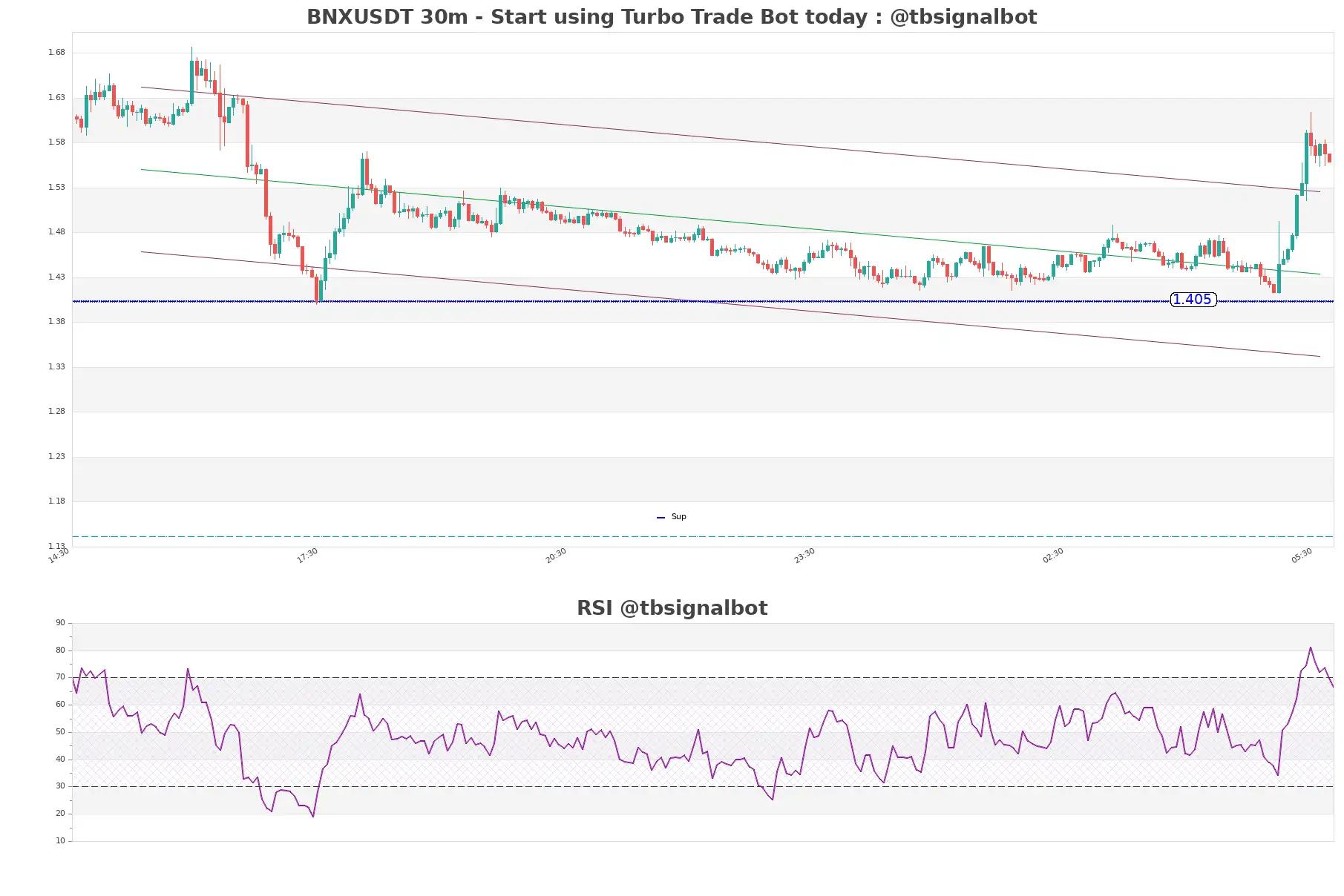Click the 1.43 price axis label
Screen dimensions: 1344x896
pyautogui.click(x=56, y=277)
